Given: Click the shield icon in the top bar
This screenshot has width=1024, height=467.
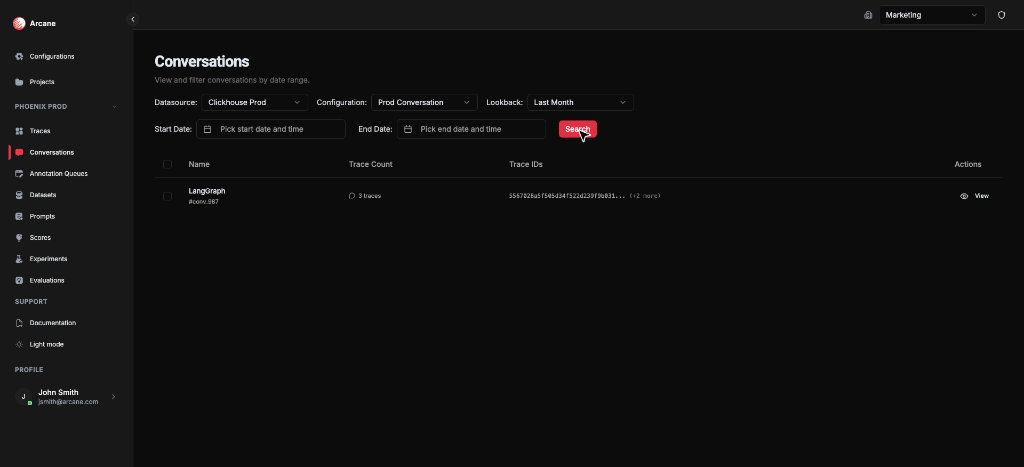Looking at the screenshot, I should coord(1001,15).
